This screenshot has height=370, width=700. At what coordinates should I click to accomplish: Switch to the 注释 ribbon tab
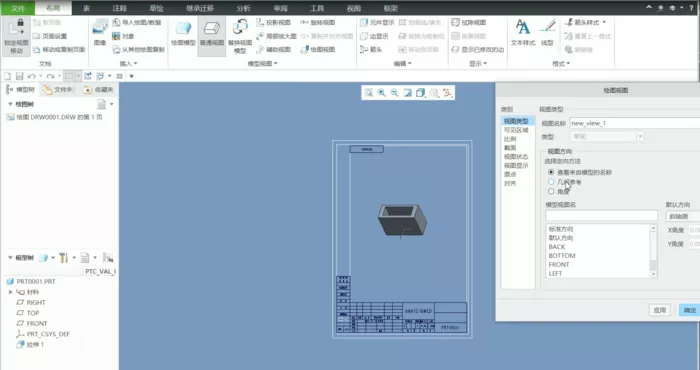(x=119, y=8)
